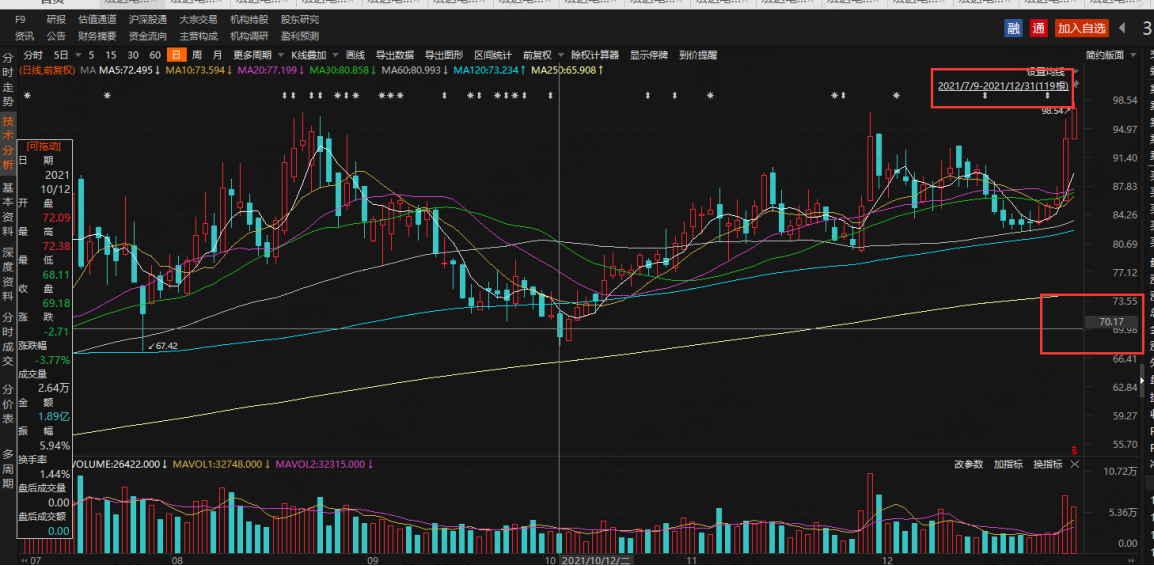Viewport: 1154px width, 566px height.
Task: Open the 研报 research reports menu
Action: (x=55, y=19)
